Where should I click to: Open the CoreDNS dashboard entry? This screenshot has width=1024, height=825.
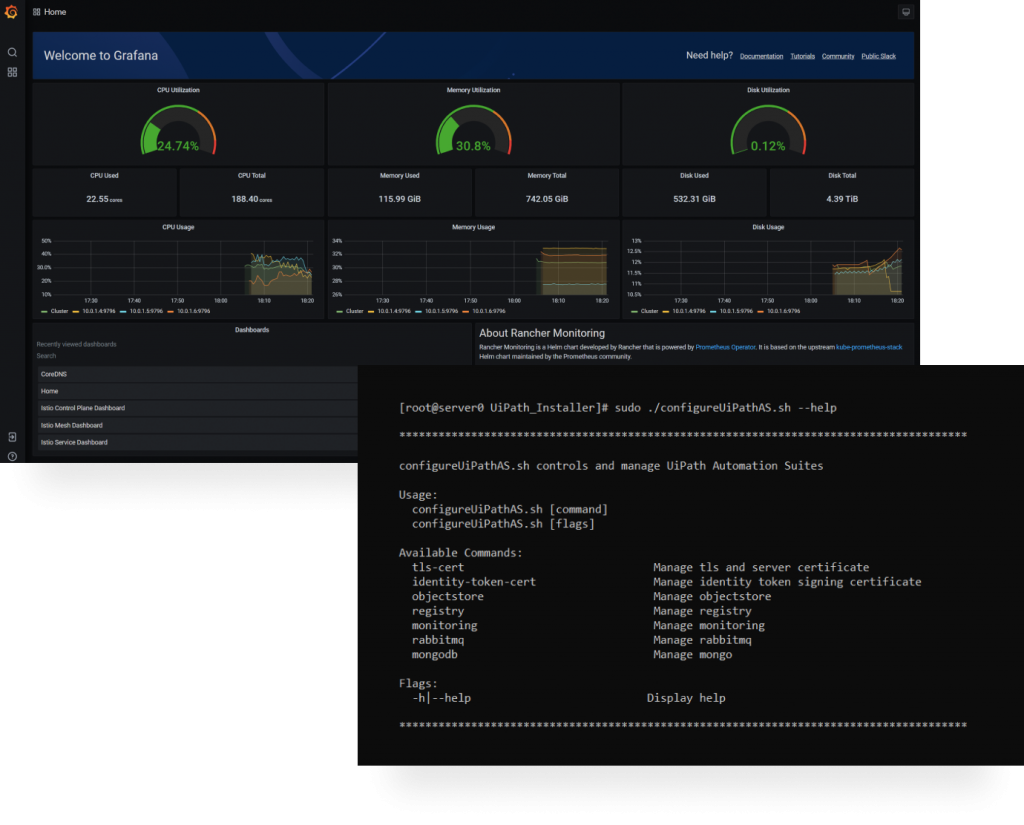pos(197,374)
